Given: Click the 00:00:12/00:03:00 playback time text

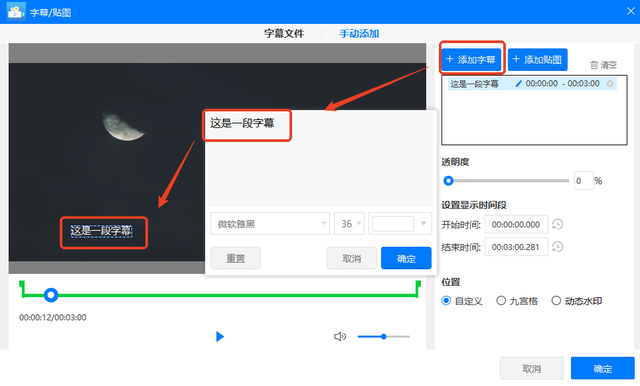Looking at the screenshot, I should click(53, 317).
